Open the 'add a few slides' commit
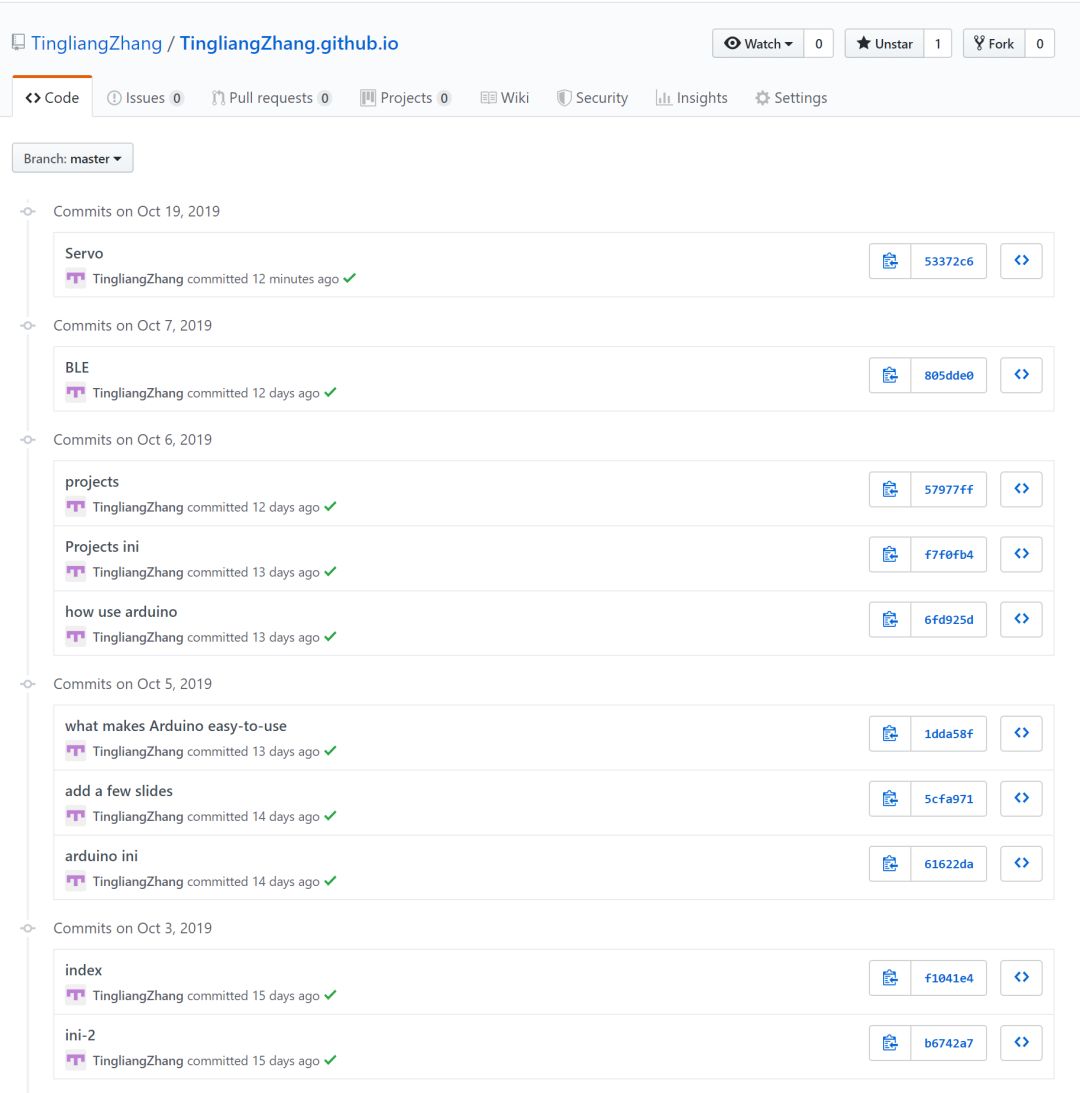1080x1093 pixels. coord(119,790)
